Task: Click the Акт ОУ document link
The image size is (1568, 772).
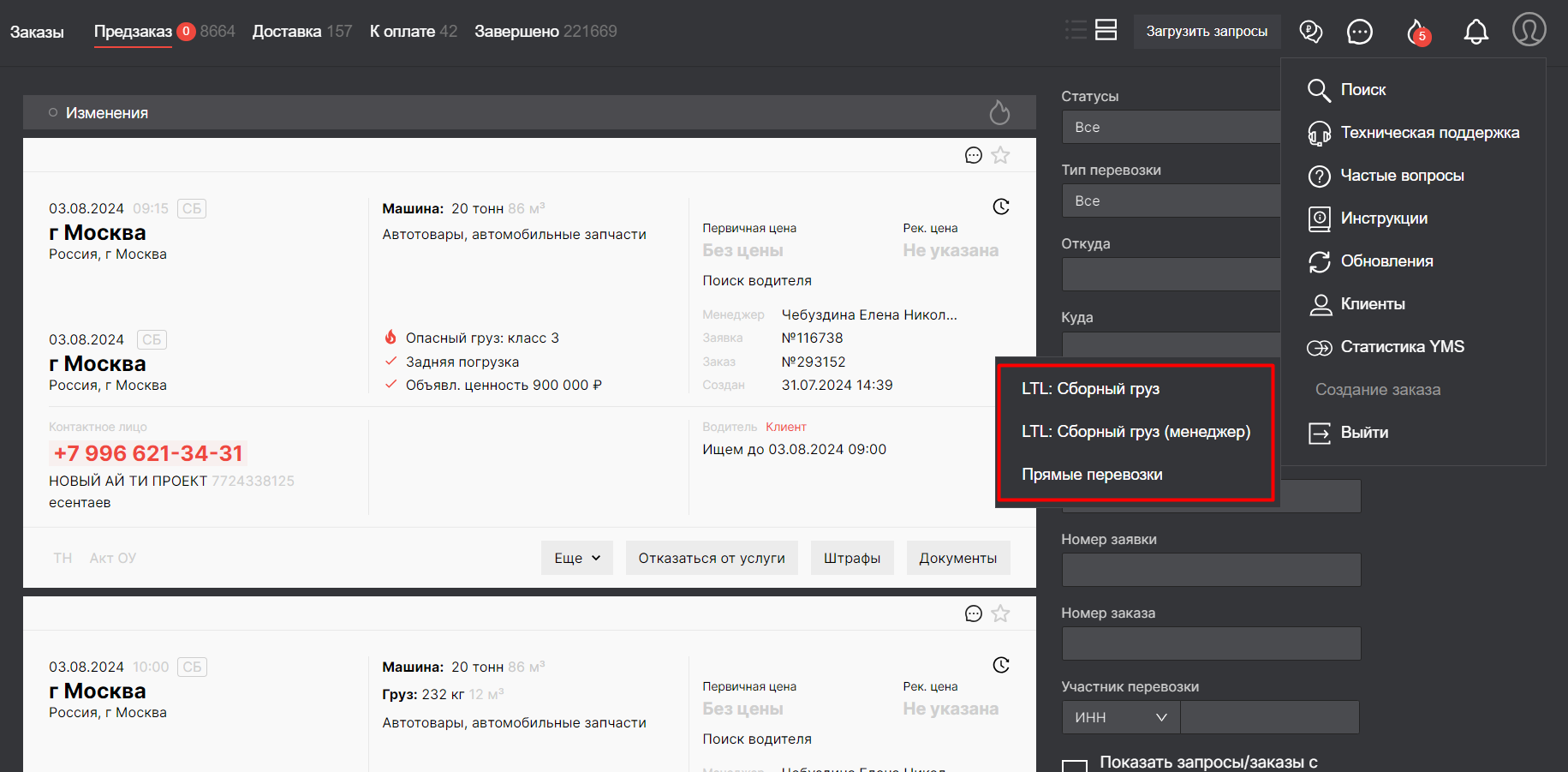Action: 113,558
